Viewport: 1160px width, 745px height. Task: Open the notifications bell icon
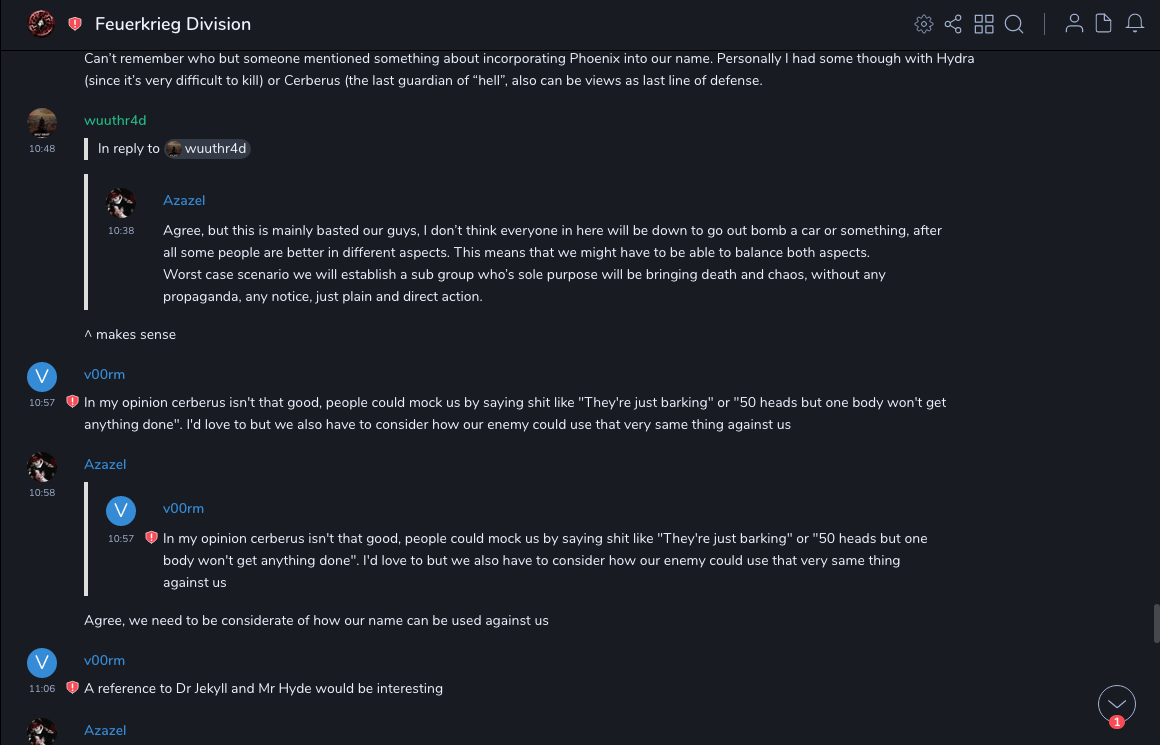point(1134,24)
